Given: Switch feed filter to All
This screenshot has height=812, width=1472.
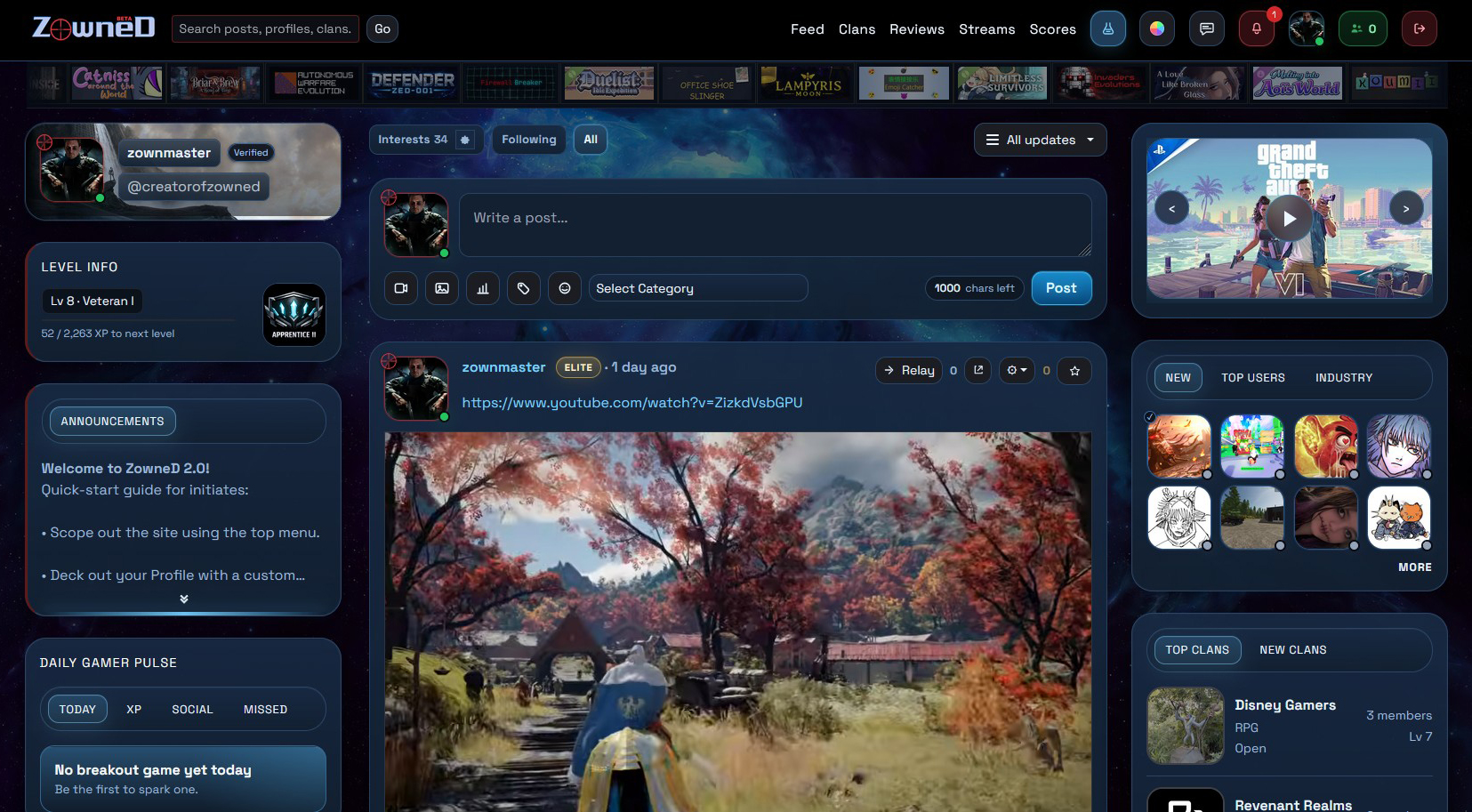Looking at the screenshot, I should coord(591,140).
